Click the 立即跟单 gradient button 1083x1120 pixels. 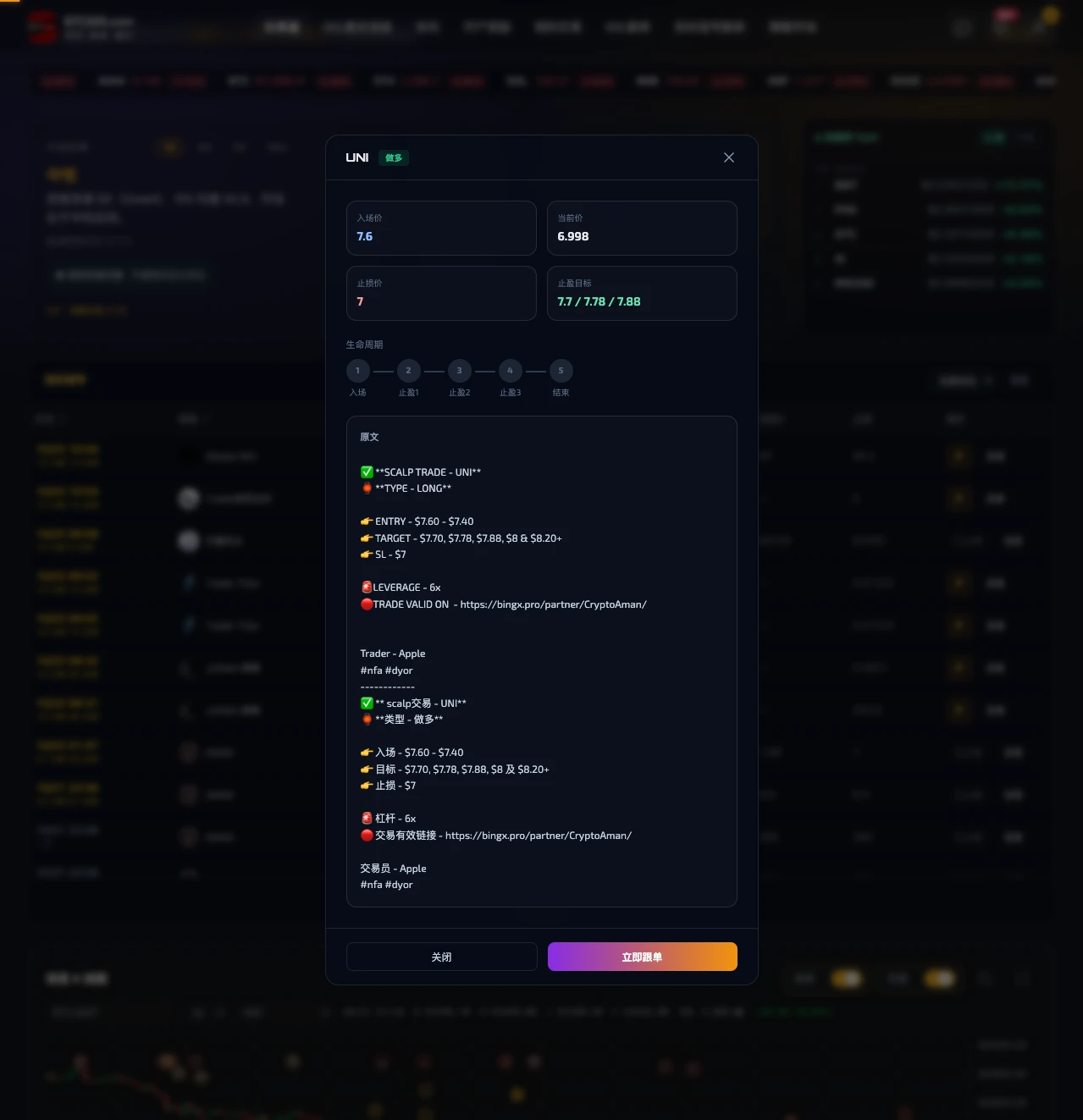click(643, 957)
